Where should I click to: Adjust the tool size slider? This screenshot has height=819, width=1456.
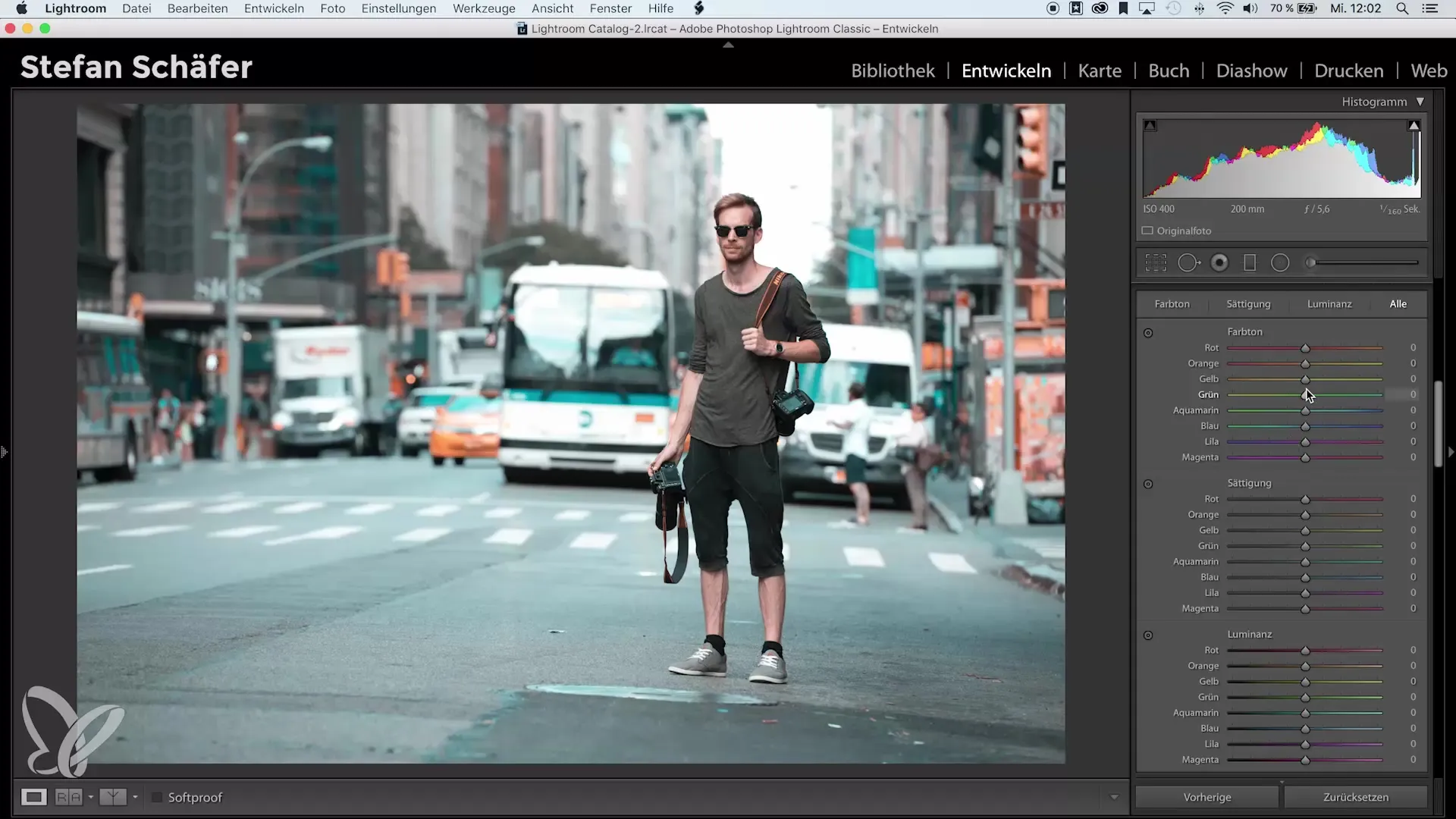click(1362, 263)
